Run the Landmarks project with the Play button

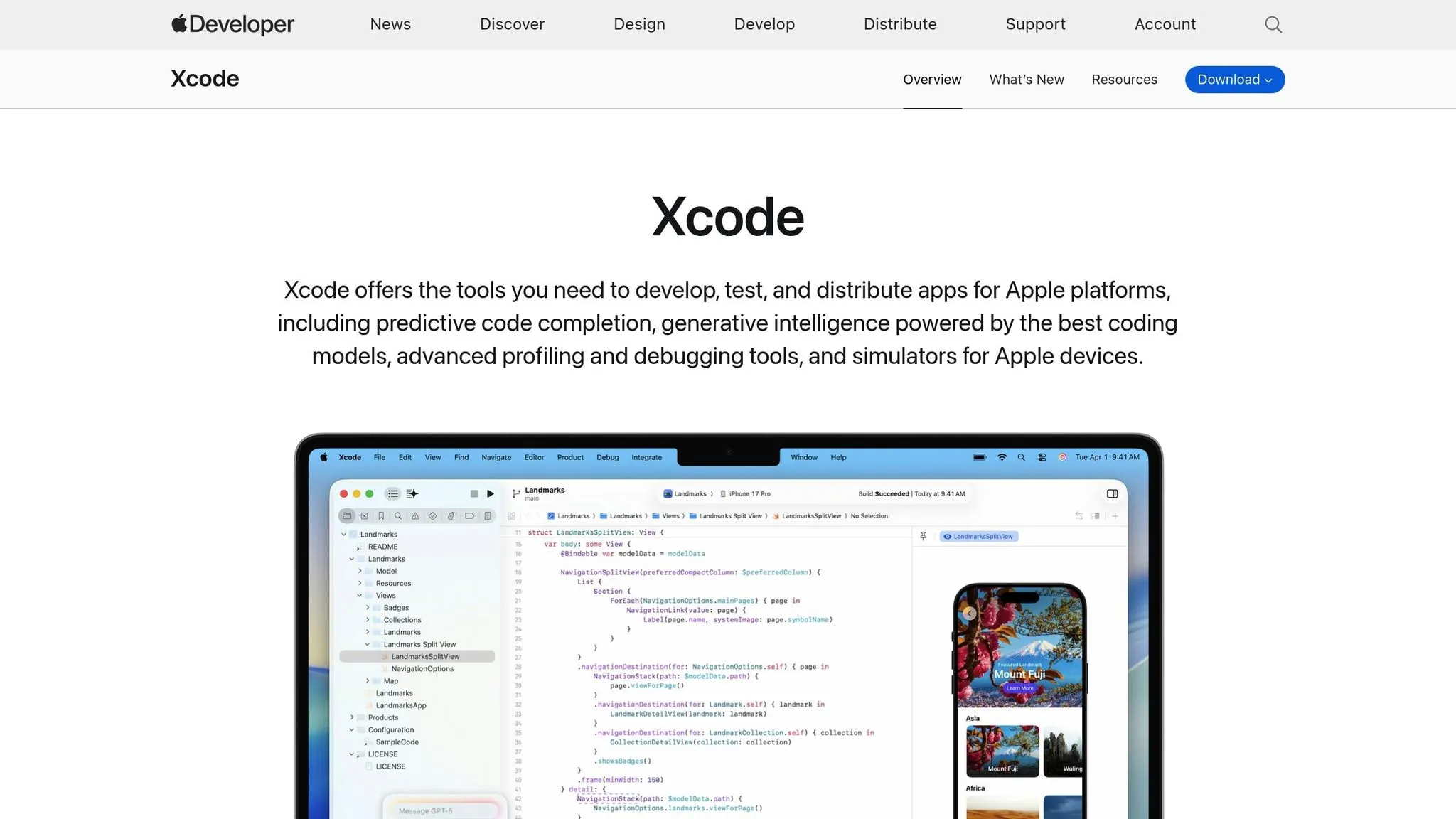point(490,493)
